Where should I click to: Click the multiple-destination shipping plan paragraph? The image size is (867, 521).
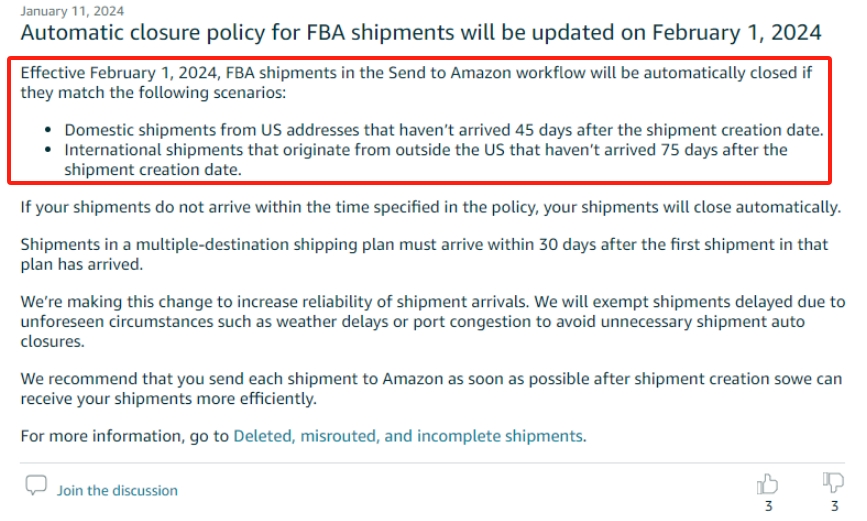pyautogui.click(x=424, y=254)
